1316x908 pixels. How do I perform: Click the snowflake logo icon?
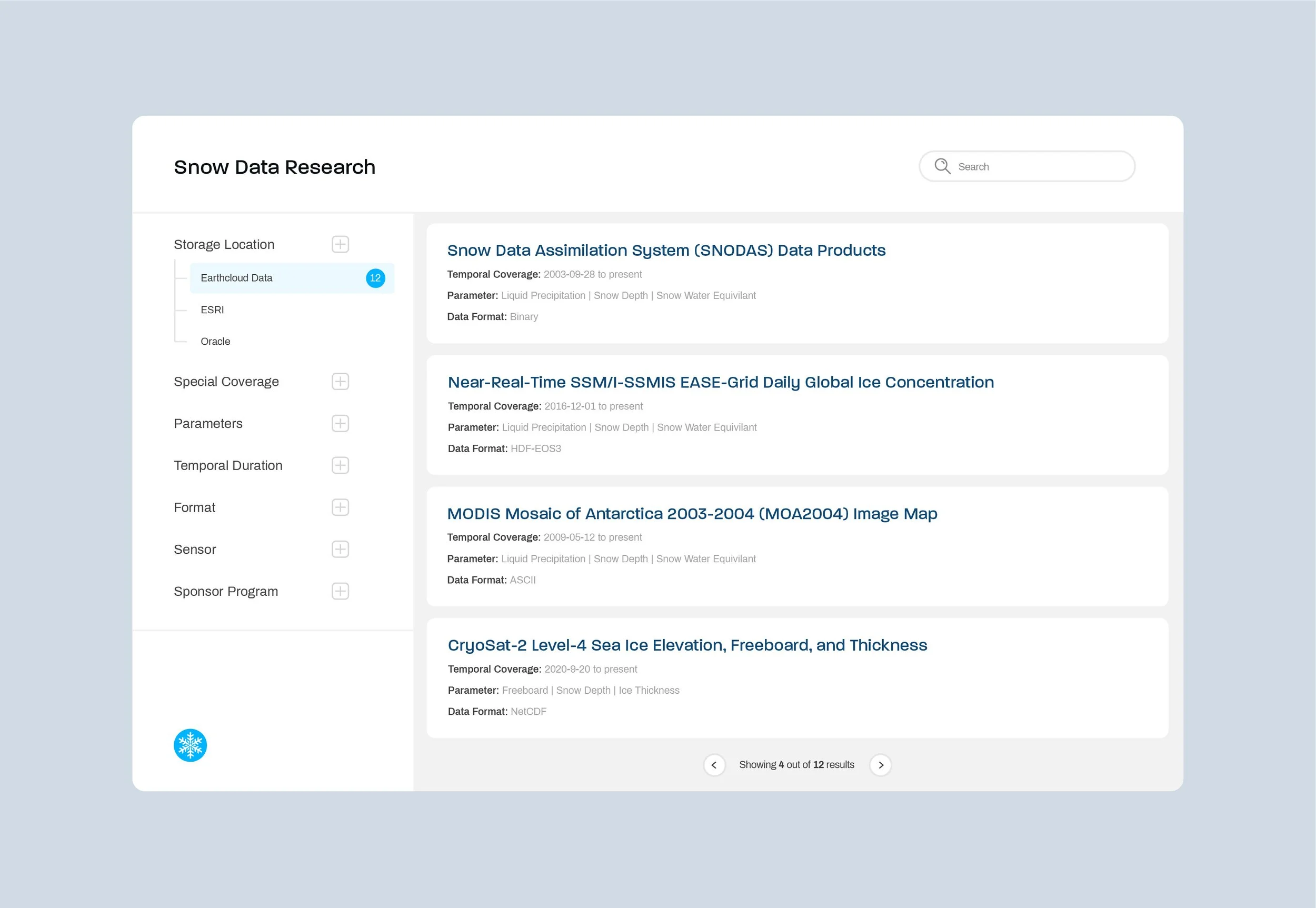(x=190, y=745)
